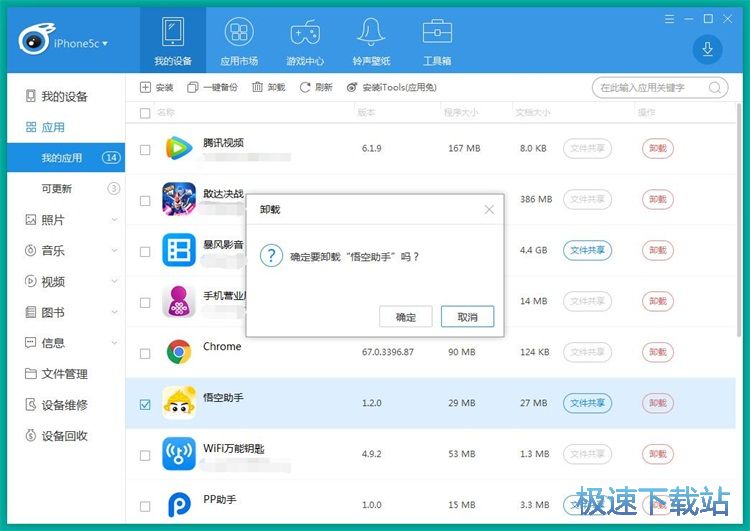Check the Chrome row checkbox
The height and width of the screenshot is (531, 750).
145,354
